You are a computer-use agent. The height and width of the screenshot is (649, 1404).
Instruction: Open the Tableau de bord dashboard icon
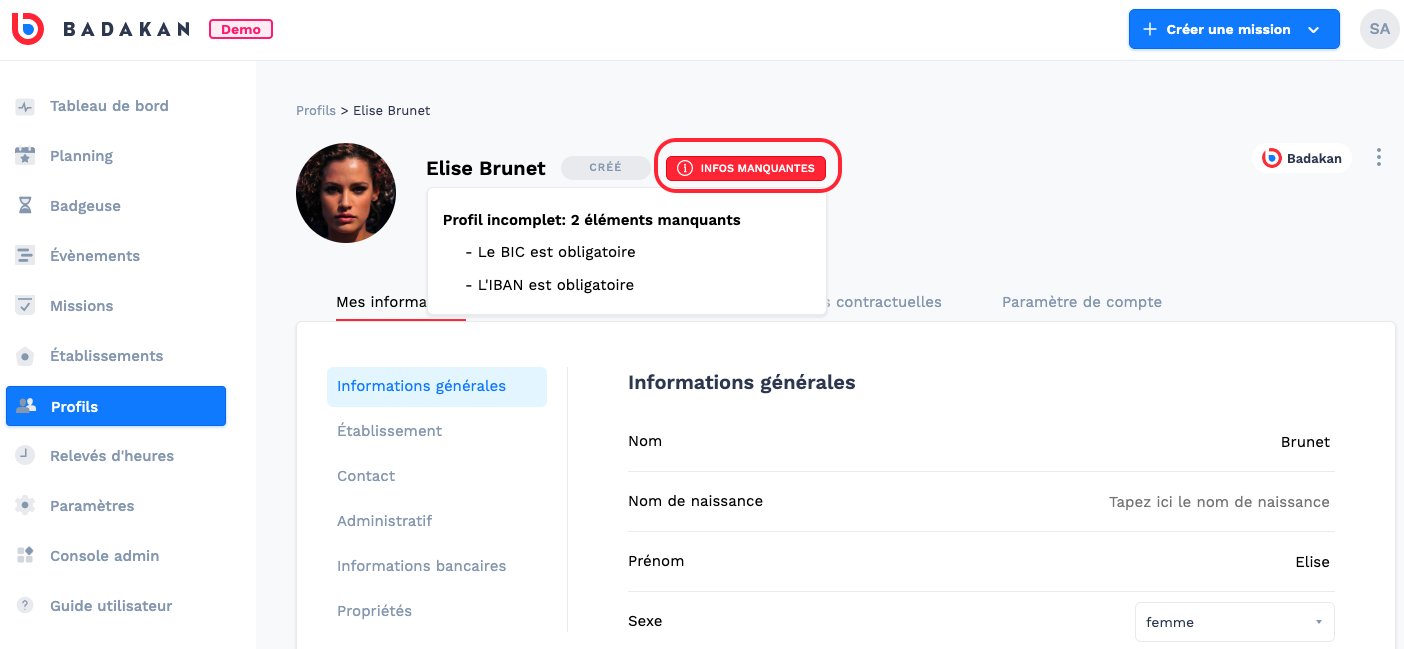[25, 106]
